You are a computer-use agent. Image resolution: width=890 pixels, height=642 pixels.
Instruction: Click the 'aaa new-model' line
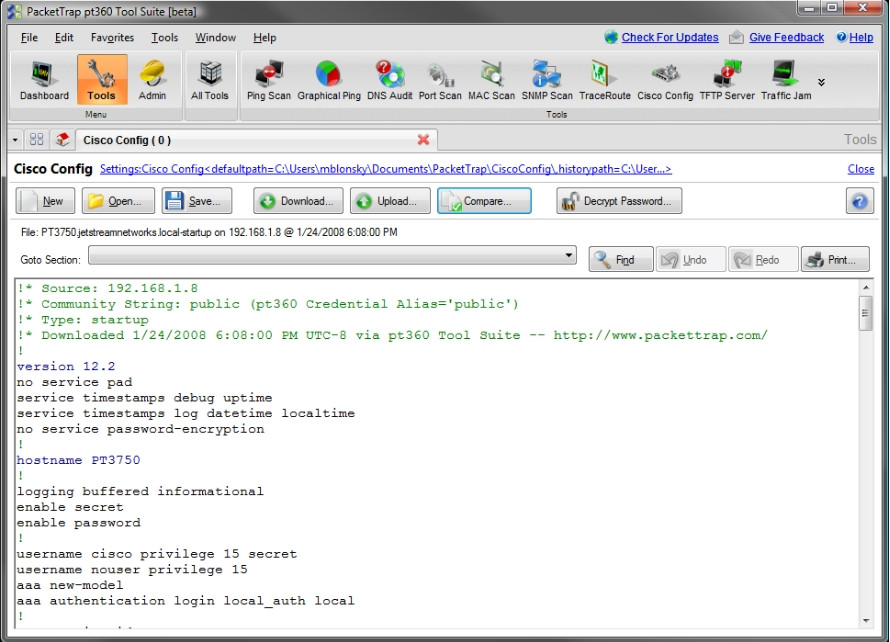pos(70,585)
